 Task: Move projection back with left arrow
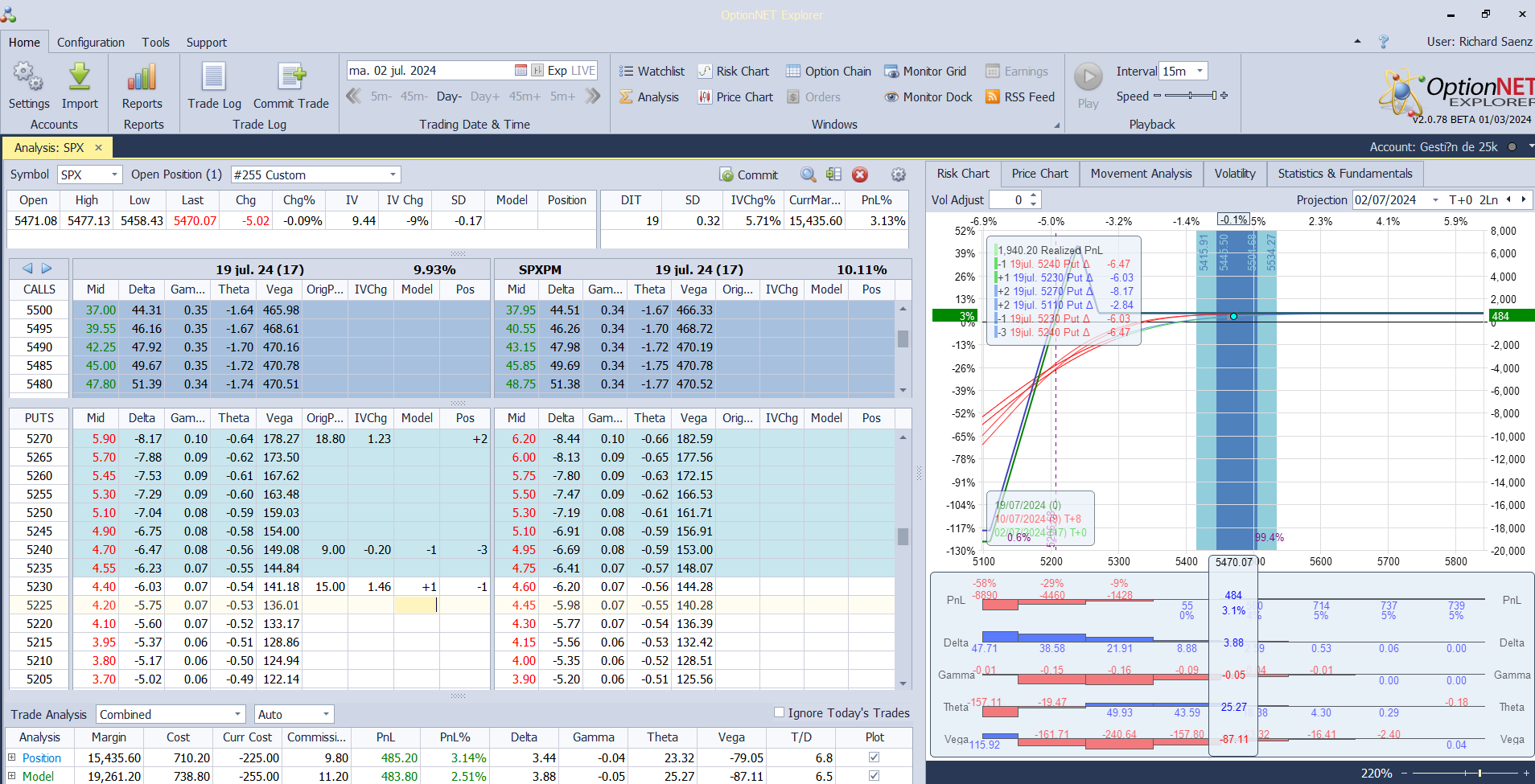1508,199
